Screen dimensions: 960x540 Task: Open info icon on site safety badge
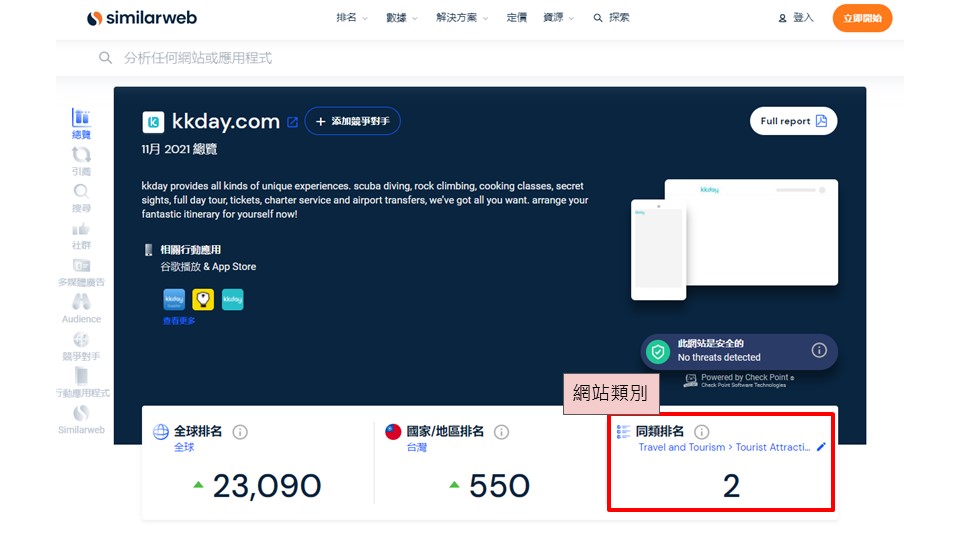(819, 350)
